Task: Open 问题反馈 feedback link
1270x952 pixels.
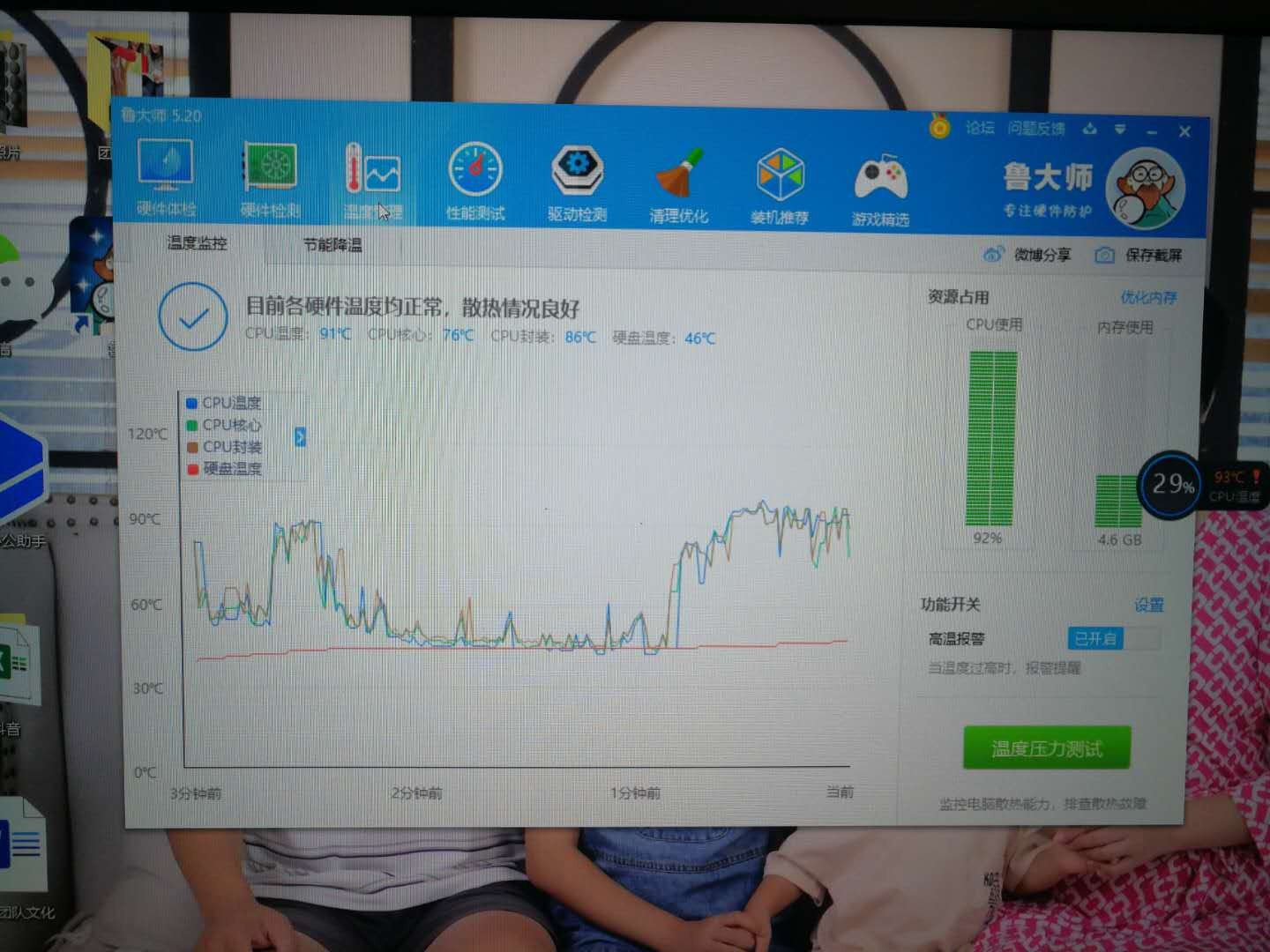Action: click(x=1036, y=129)
